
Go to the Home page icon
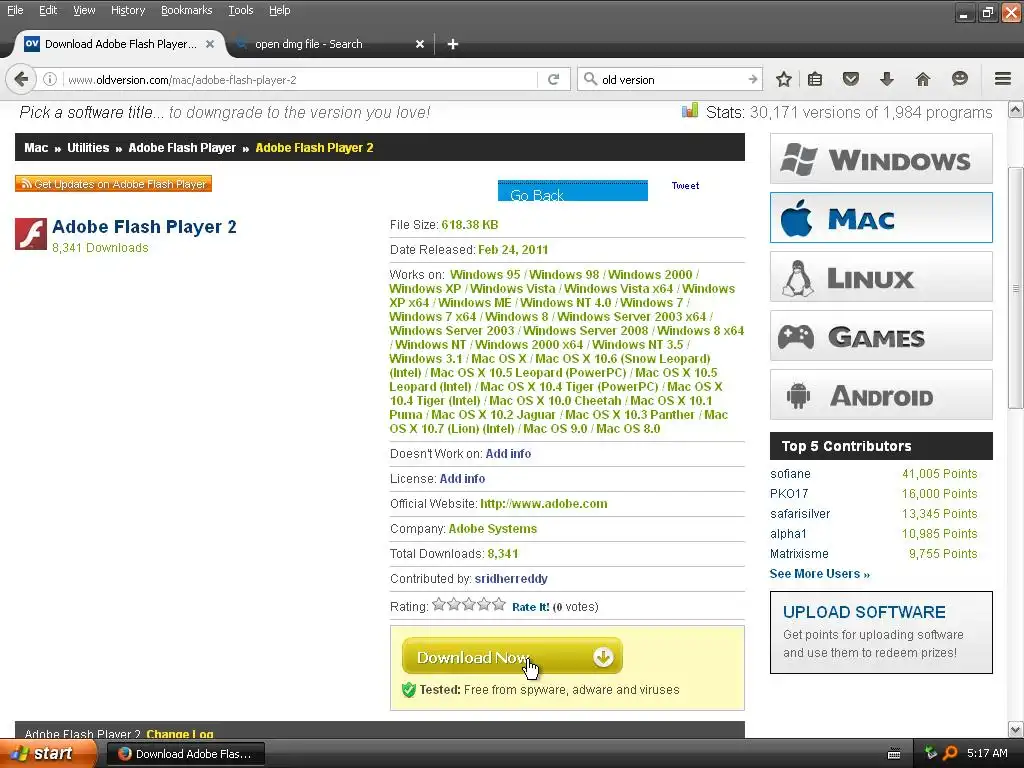pyautogui.click(x=923, y=80)
